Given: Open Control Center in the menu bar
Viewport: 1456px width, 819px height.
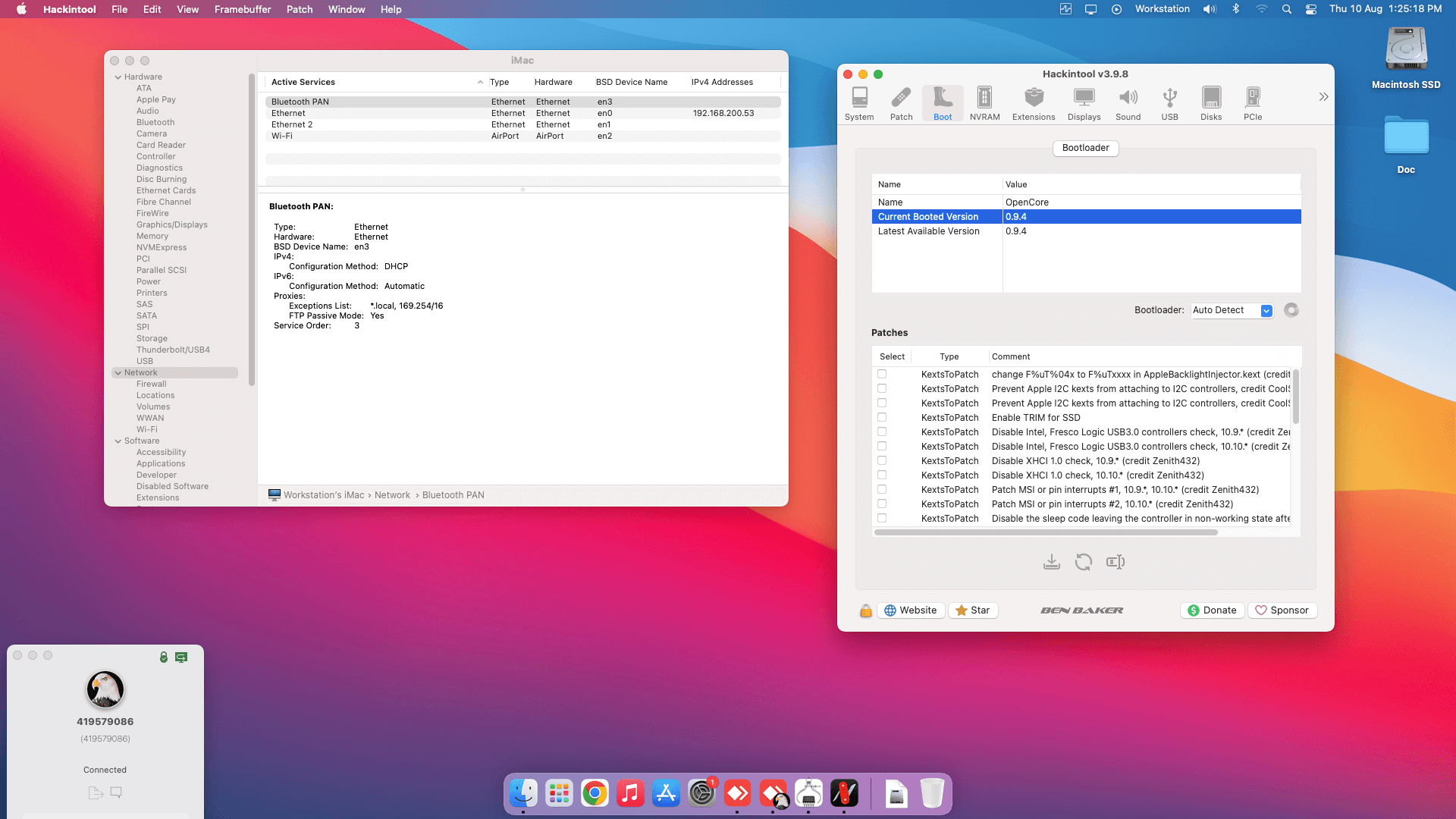Looking at the screenshot, I should (x=1311, y=9).
